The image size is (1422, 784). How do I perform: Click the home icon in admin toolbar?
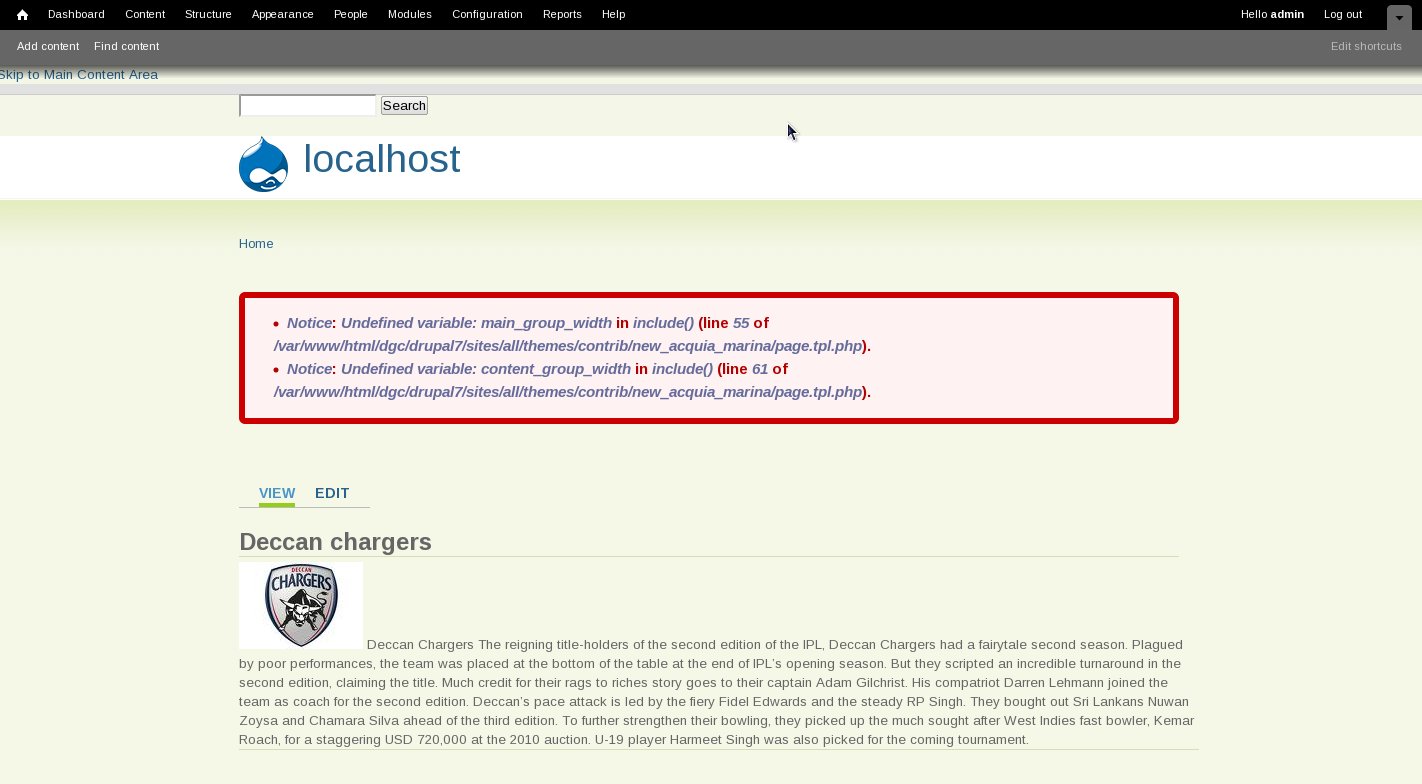click(x=22, y=14)
